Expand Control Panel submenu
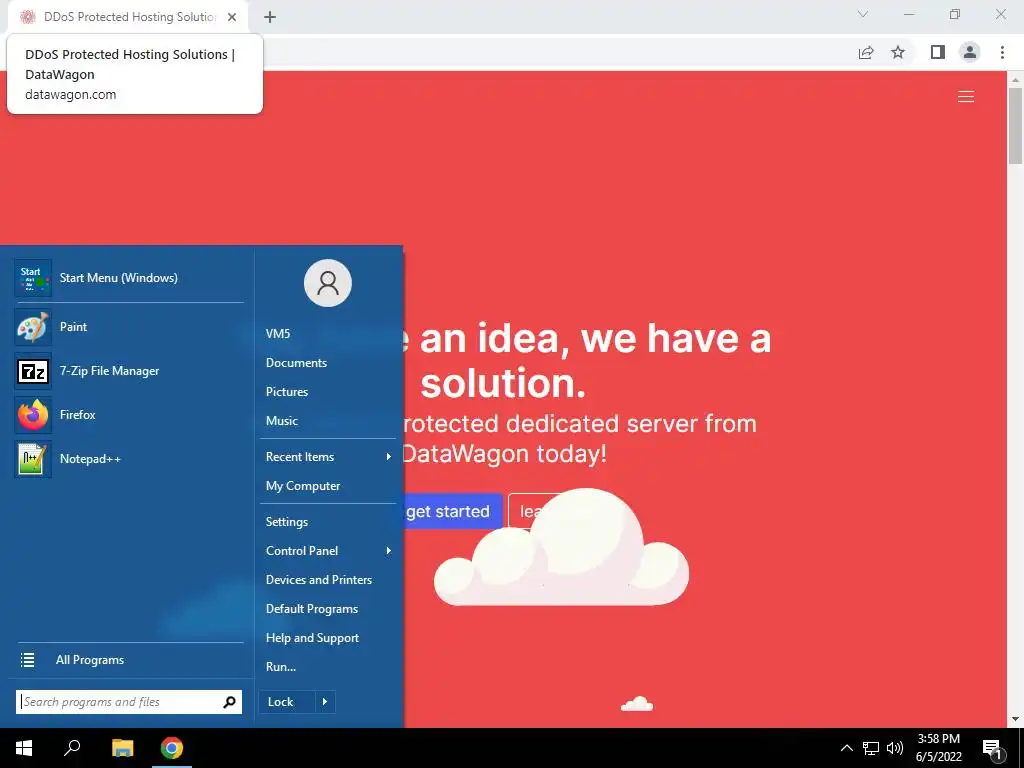This screenshot has width=1024, height=768. click(328, 551)
